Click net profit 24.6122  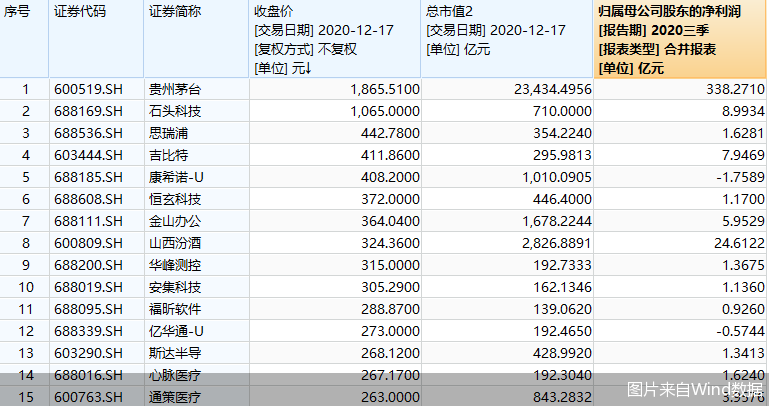click(x=739, y=243)
